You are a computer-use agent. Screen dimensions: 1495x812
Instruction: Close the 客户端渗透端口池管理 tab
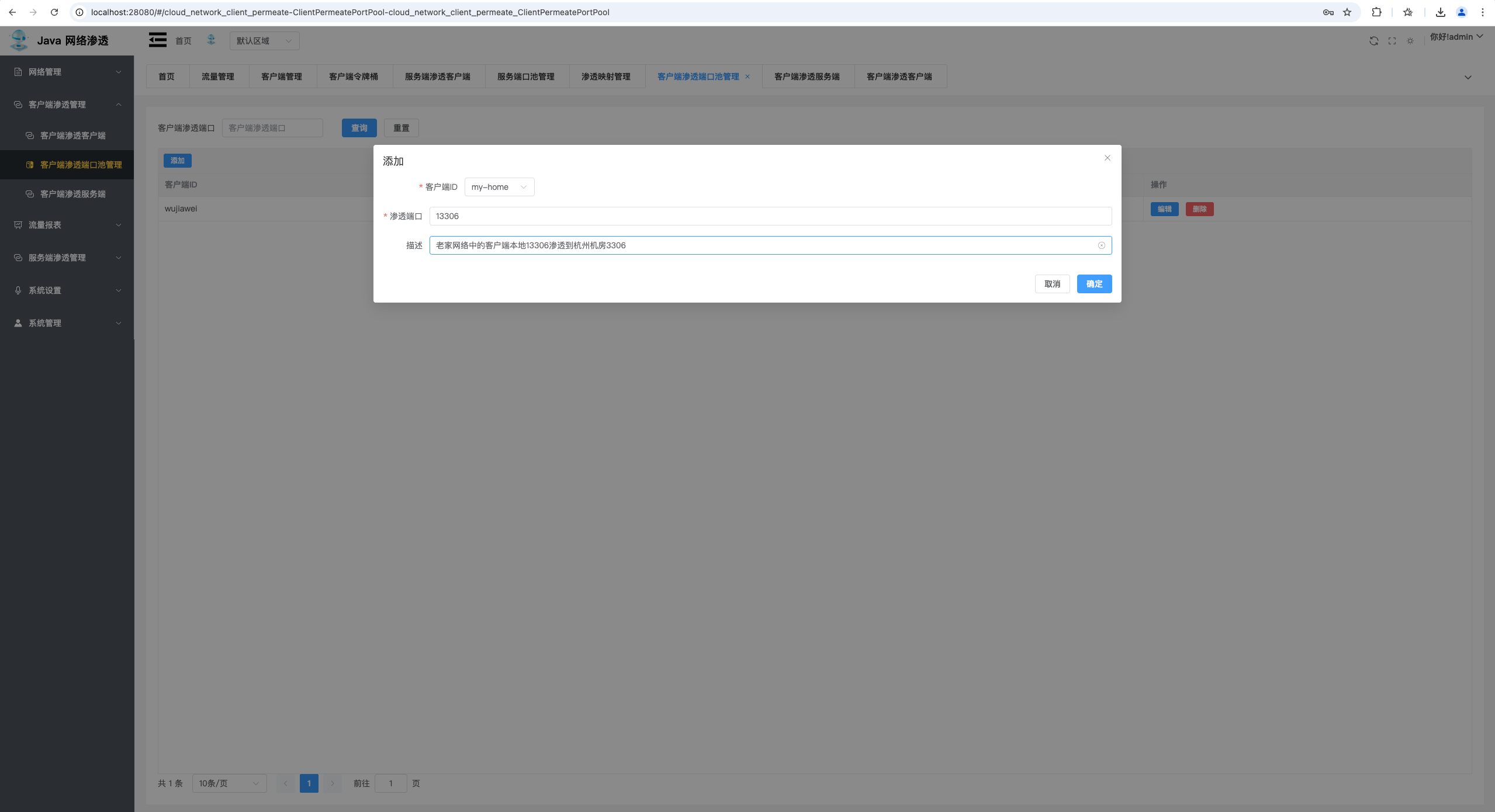(747, 77)
